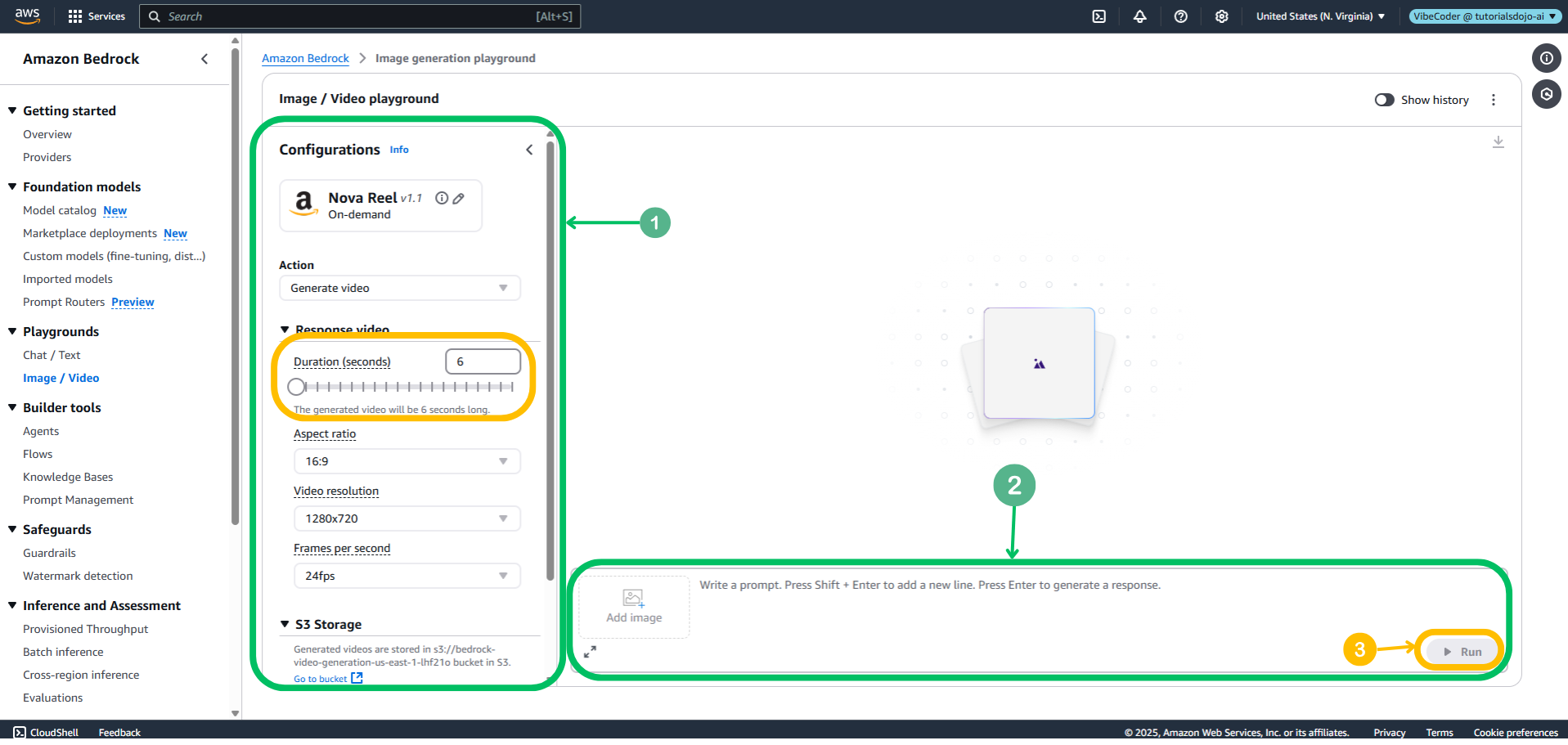
Task: Click the notifications bell icon
Action: (1139, 16)
